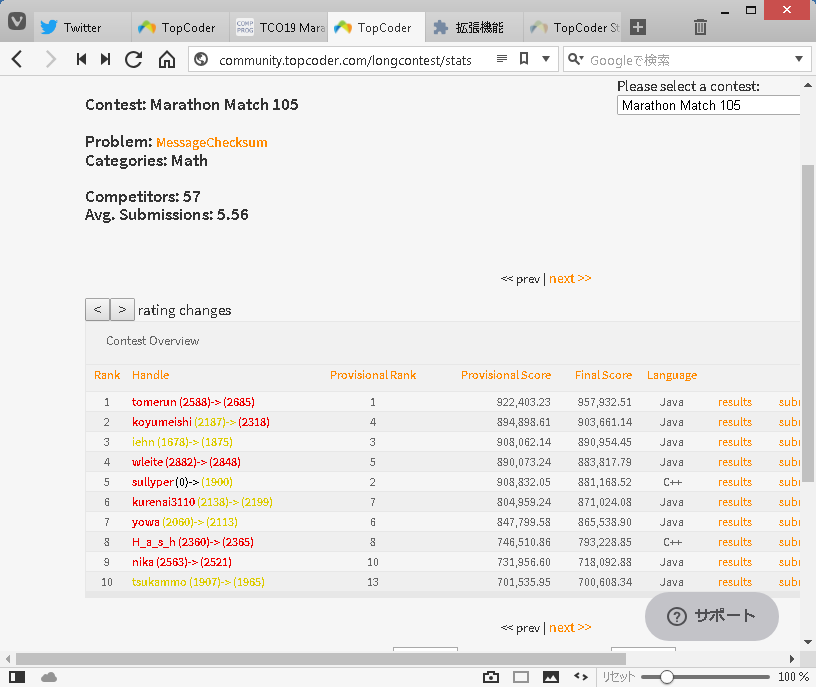Go back to previous page
The width and height of the screenshot is (816, 687).
coord(17,59)
